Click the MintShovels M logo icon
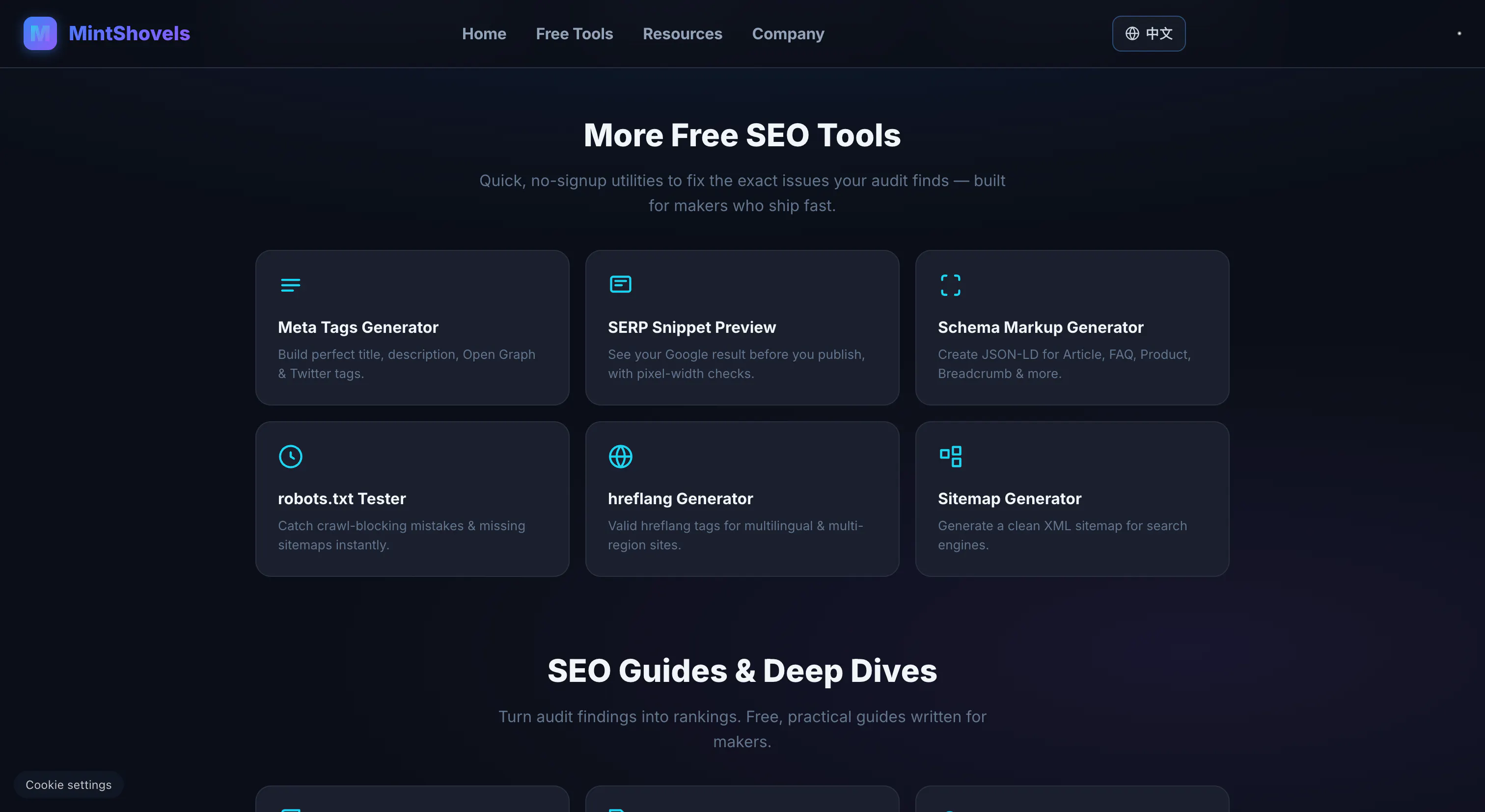 click(x=40, y=33)
